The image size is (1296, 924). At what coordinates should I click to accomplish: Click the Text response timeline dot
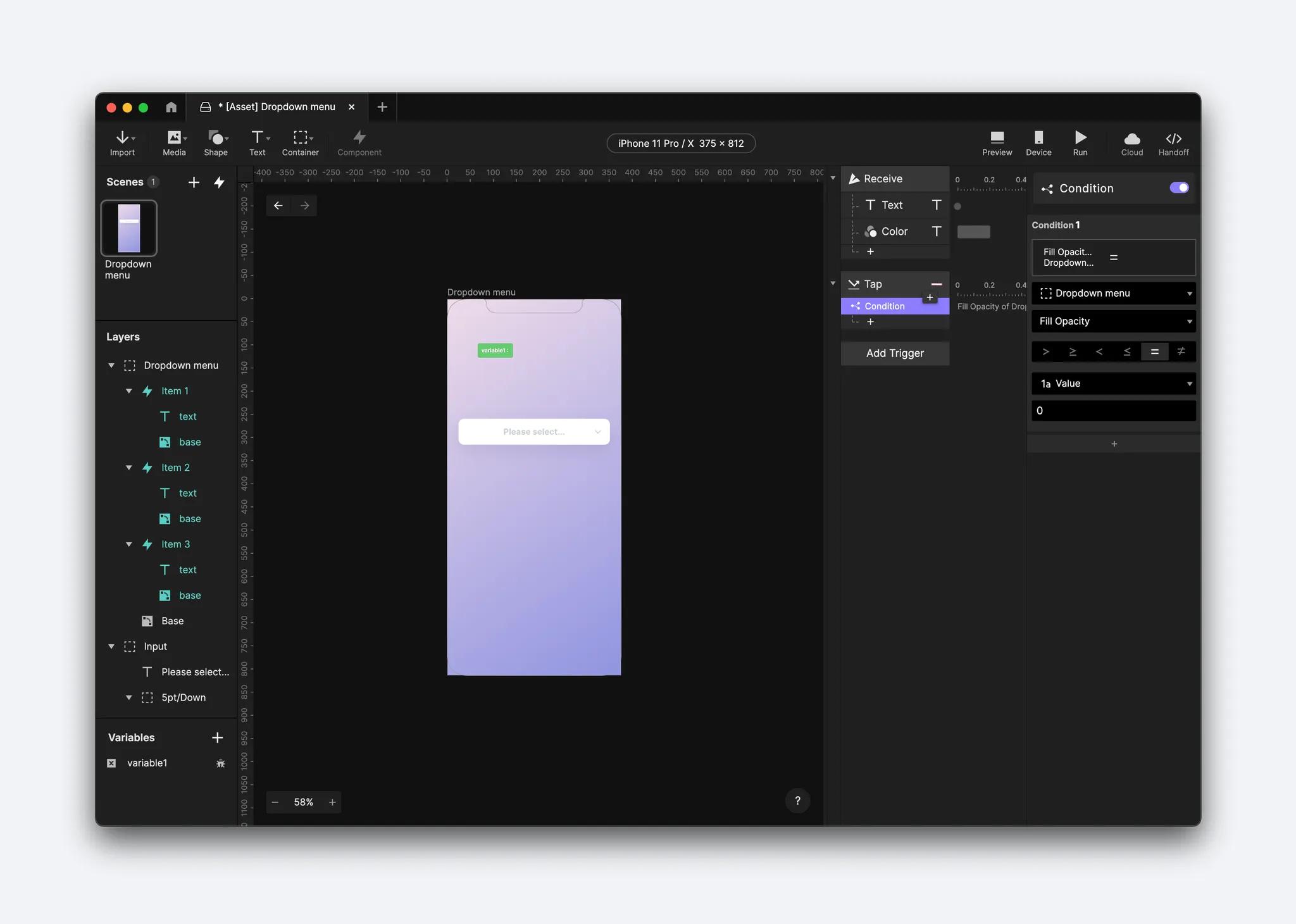[x=957, y=206]
